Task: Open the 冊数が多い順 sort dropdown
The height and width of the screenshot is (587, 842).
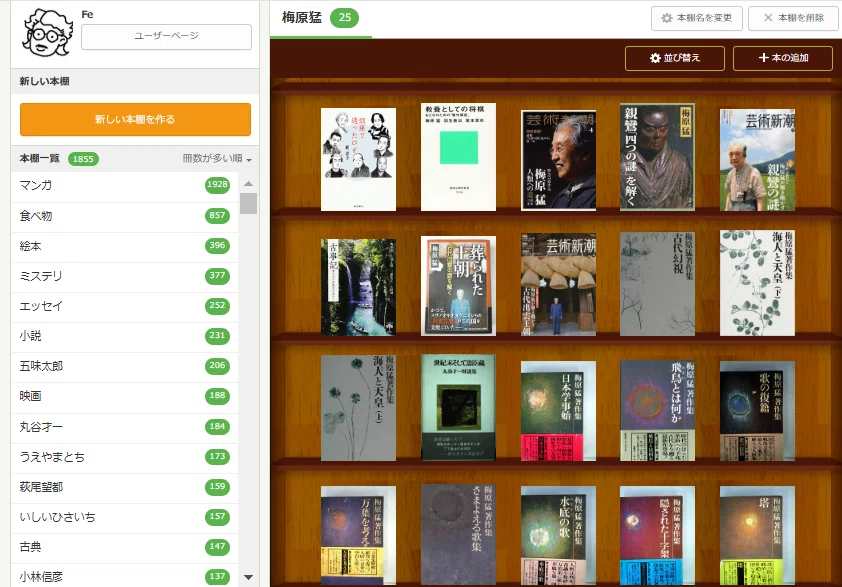Action: [217, 158]
